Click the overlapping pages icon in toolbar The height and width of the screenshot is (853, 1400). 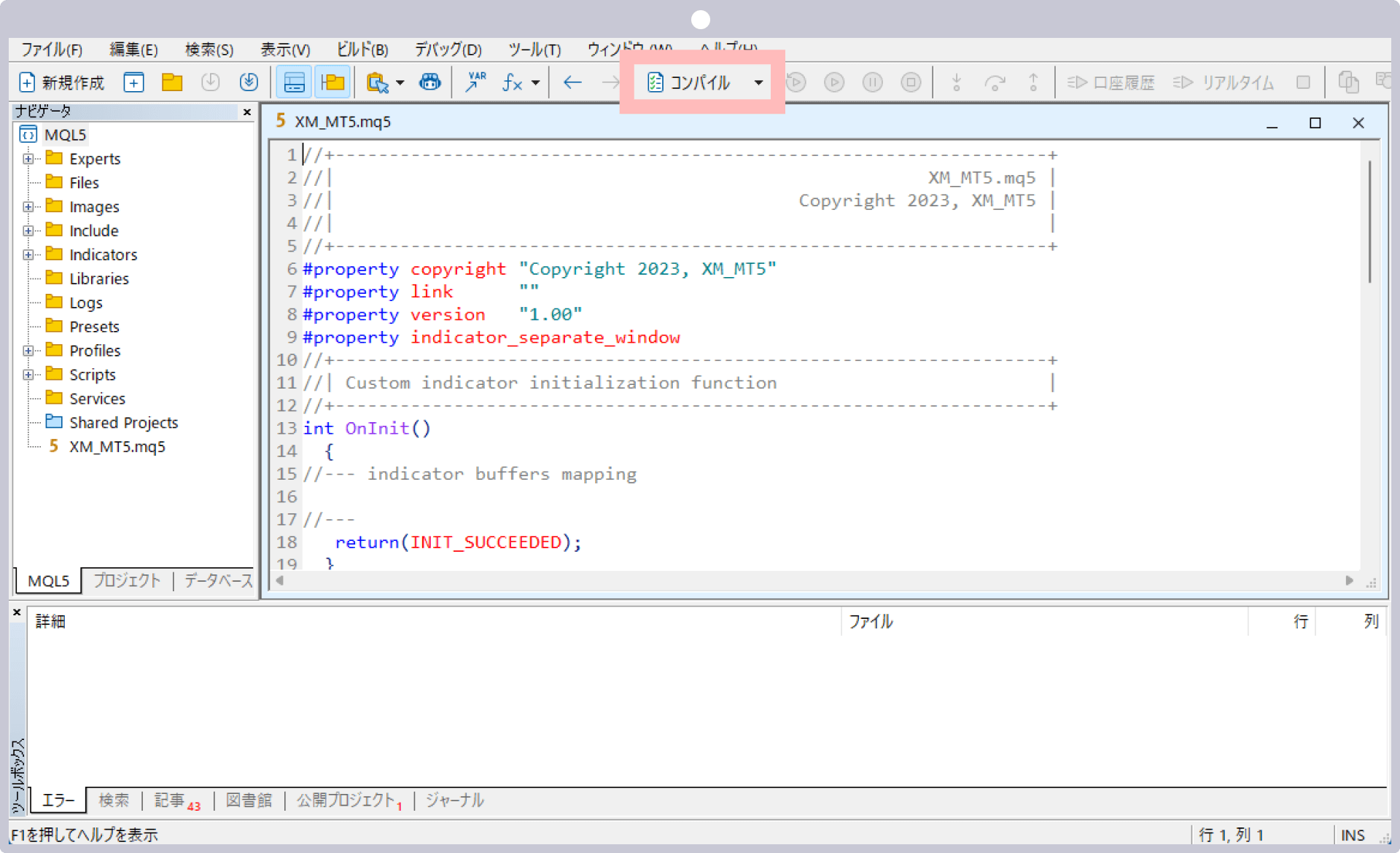(x=1348, y=82)
